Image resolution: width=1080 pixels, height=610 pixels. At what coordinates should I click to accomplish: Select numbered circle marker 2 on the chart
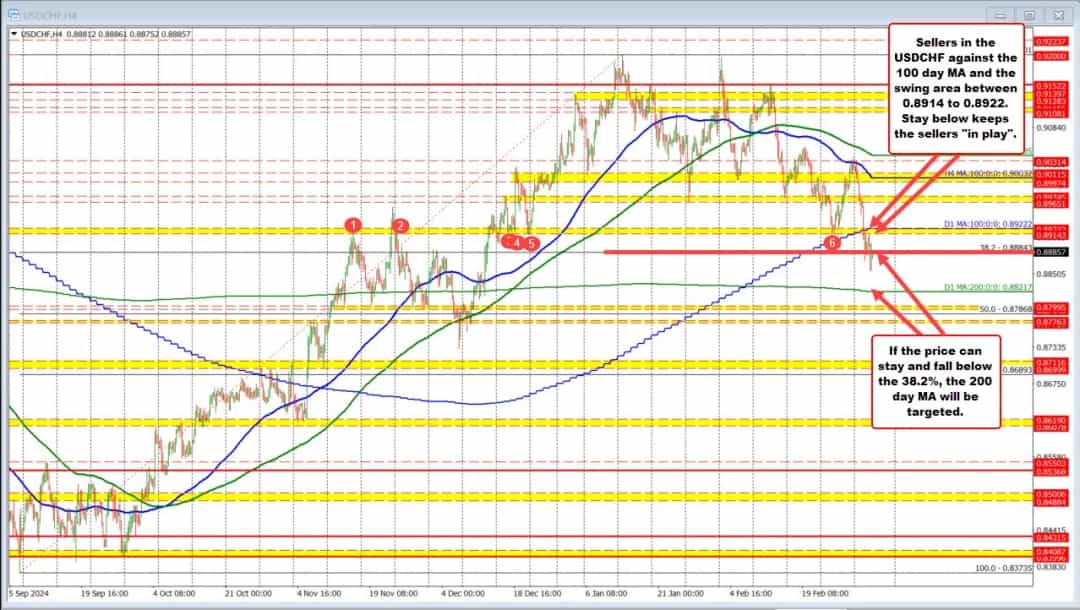point(400,227)
